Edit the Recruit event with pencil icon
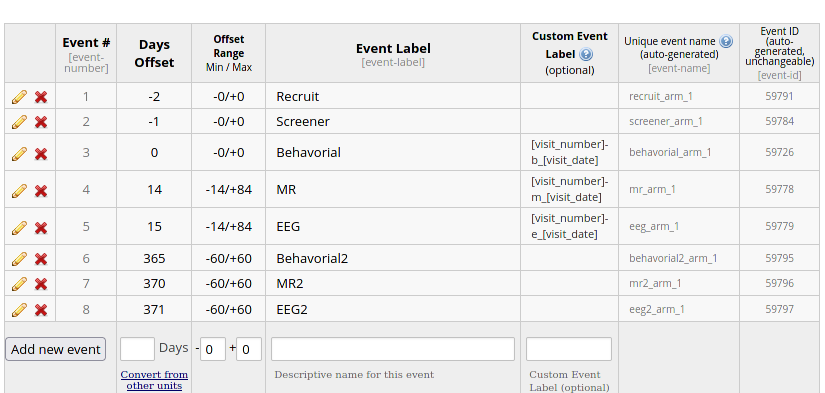 19,97
